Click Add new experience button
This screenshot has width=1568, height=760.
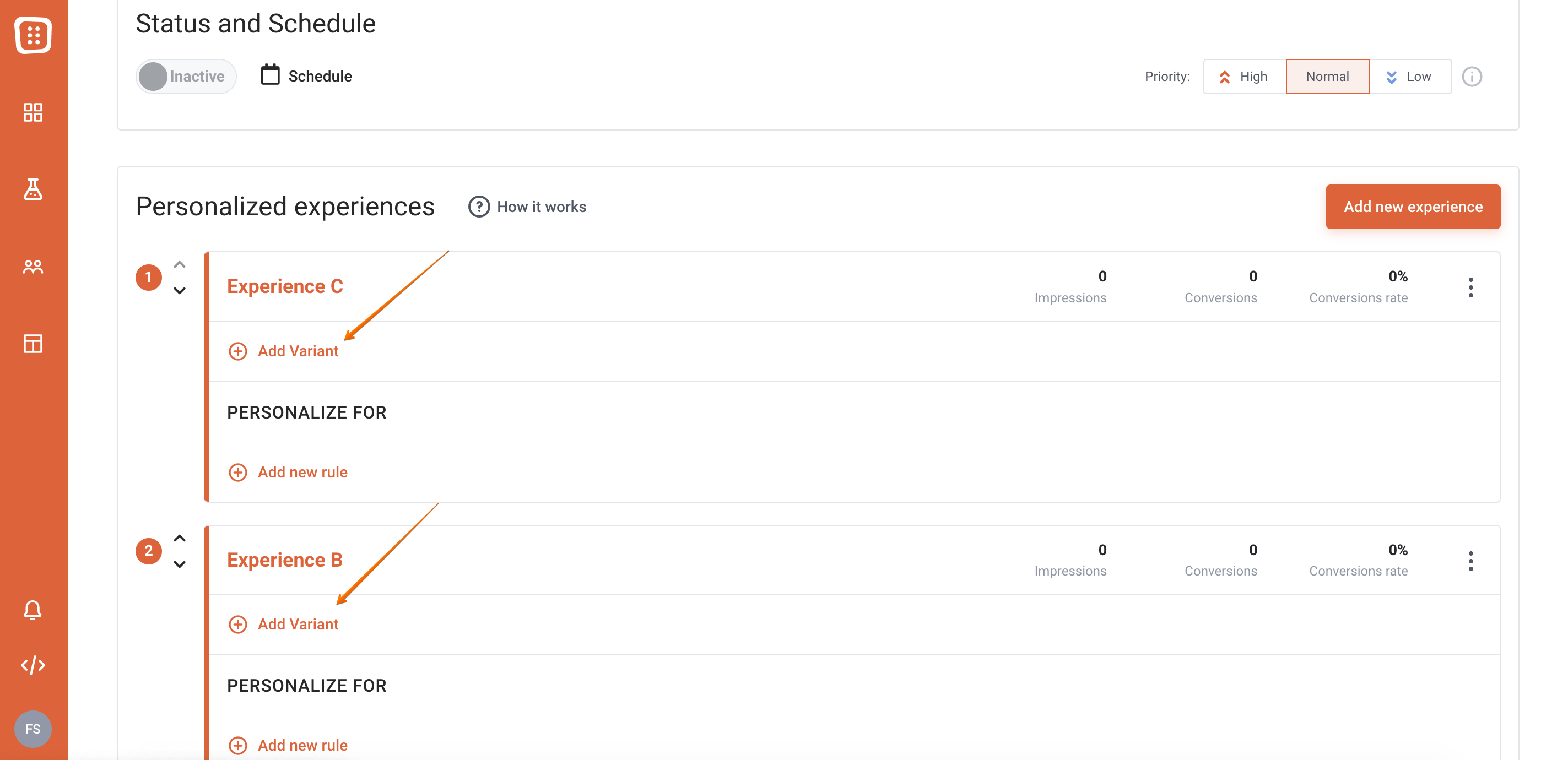(x=1413, y=207)
